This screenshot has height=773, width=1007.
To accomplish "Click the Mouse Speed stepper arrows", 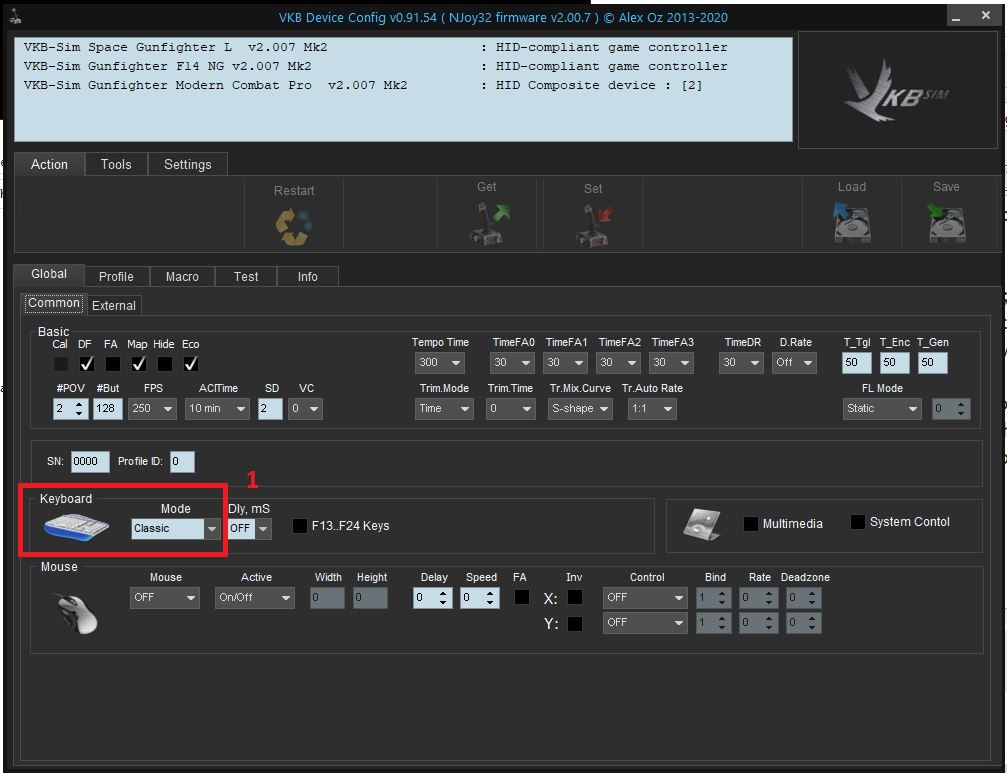I will [490, 598].
